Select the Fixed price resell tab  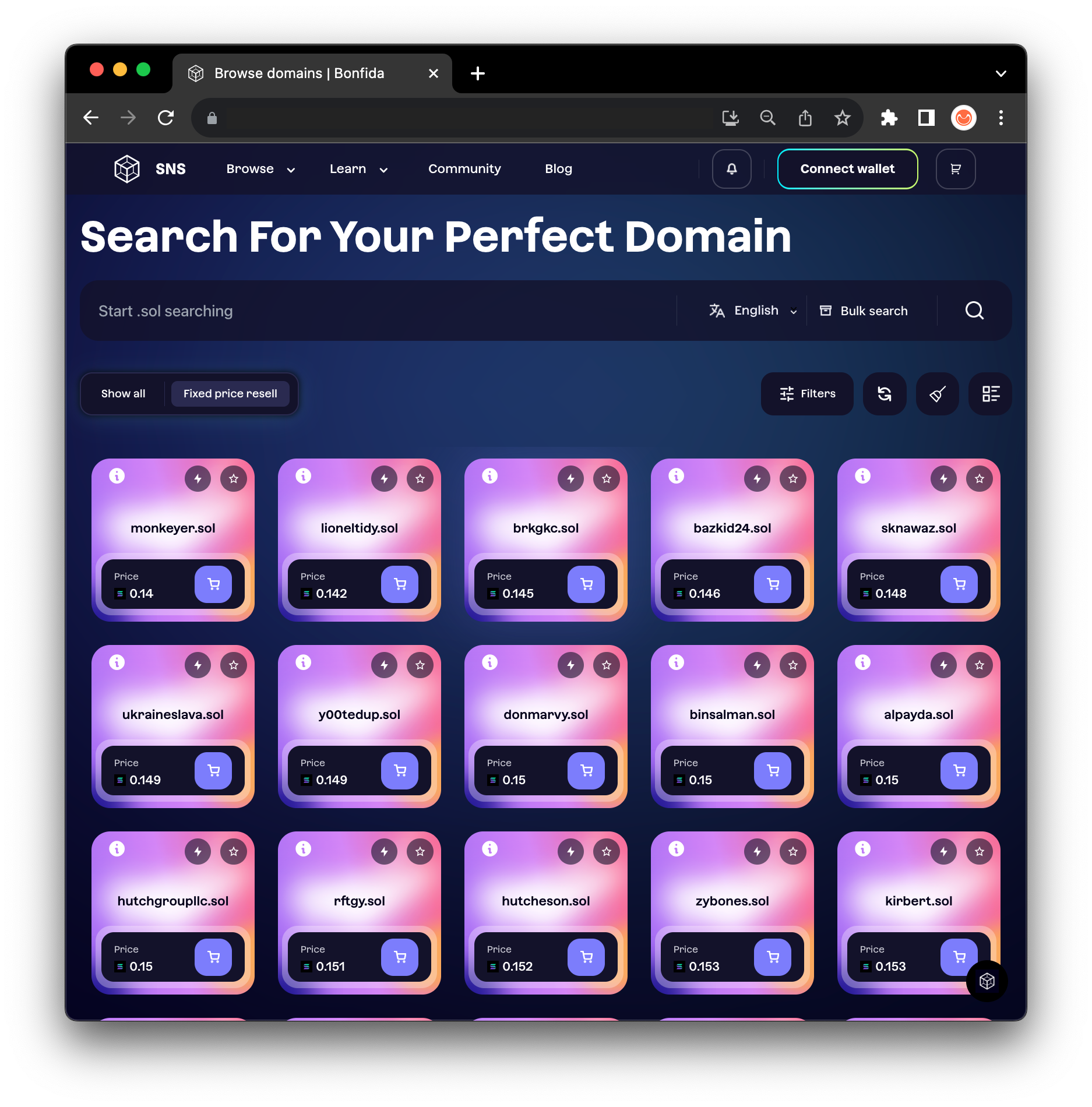[230, 394]
